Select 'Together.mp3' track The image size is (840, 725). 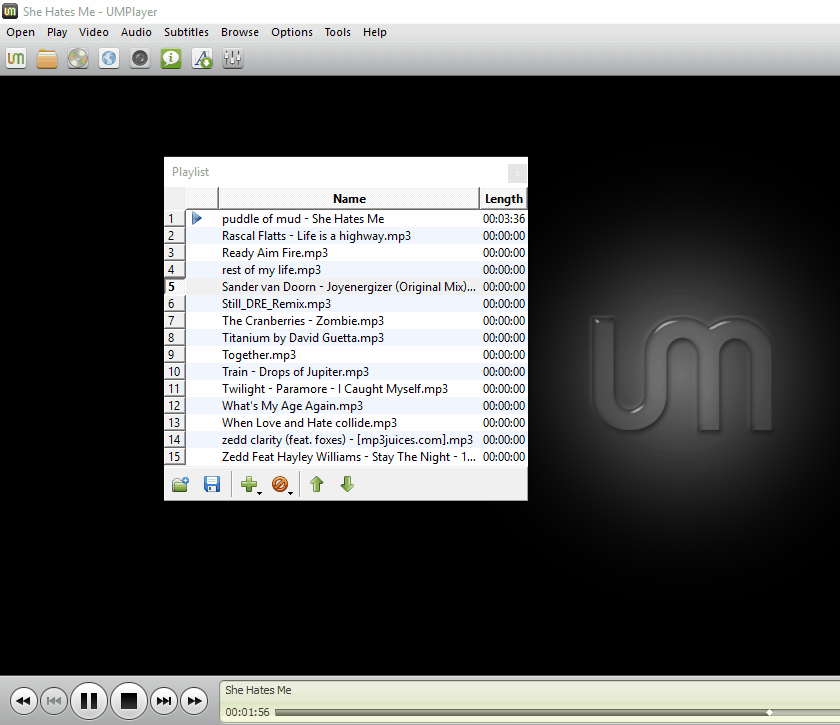pos(259,355)
